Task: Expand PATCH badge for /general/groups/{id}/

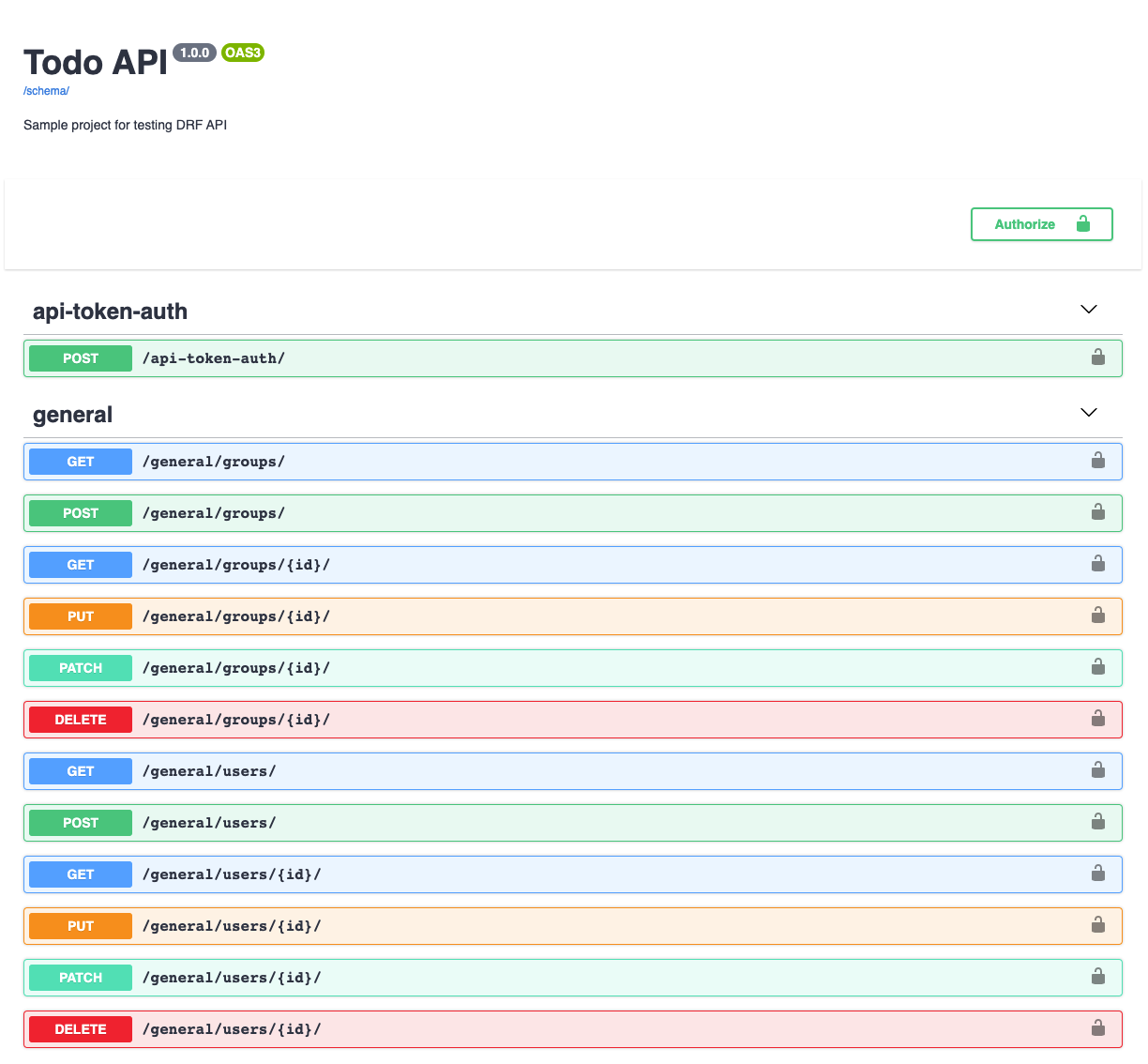Action: [81, 668]
